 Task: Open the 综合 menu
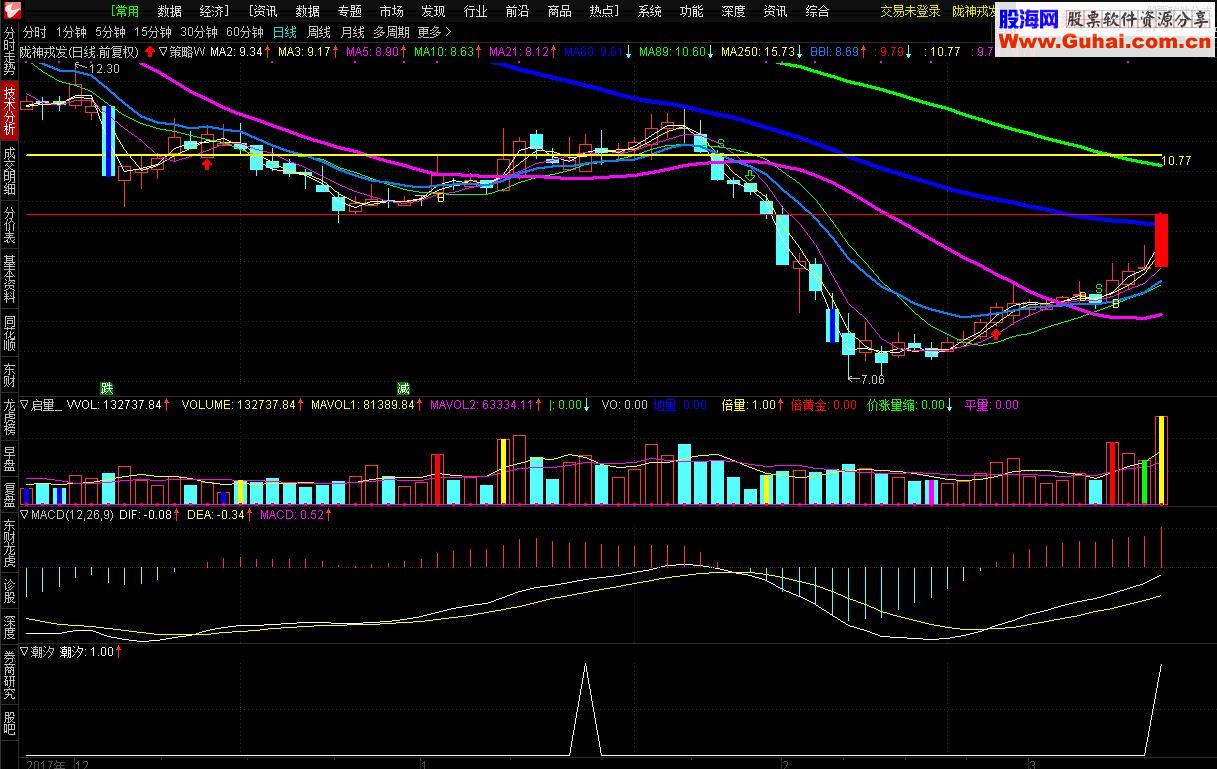pos(818,12)
